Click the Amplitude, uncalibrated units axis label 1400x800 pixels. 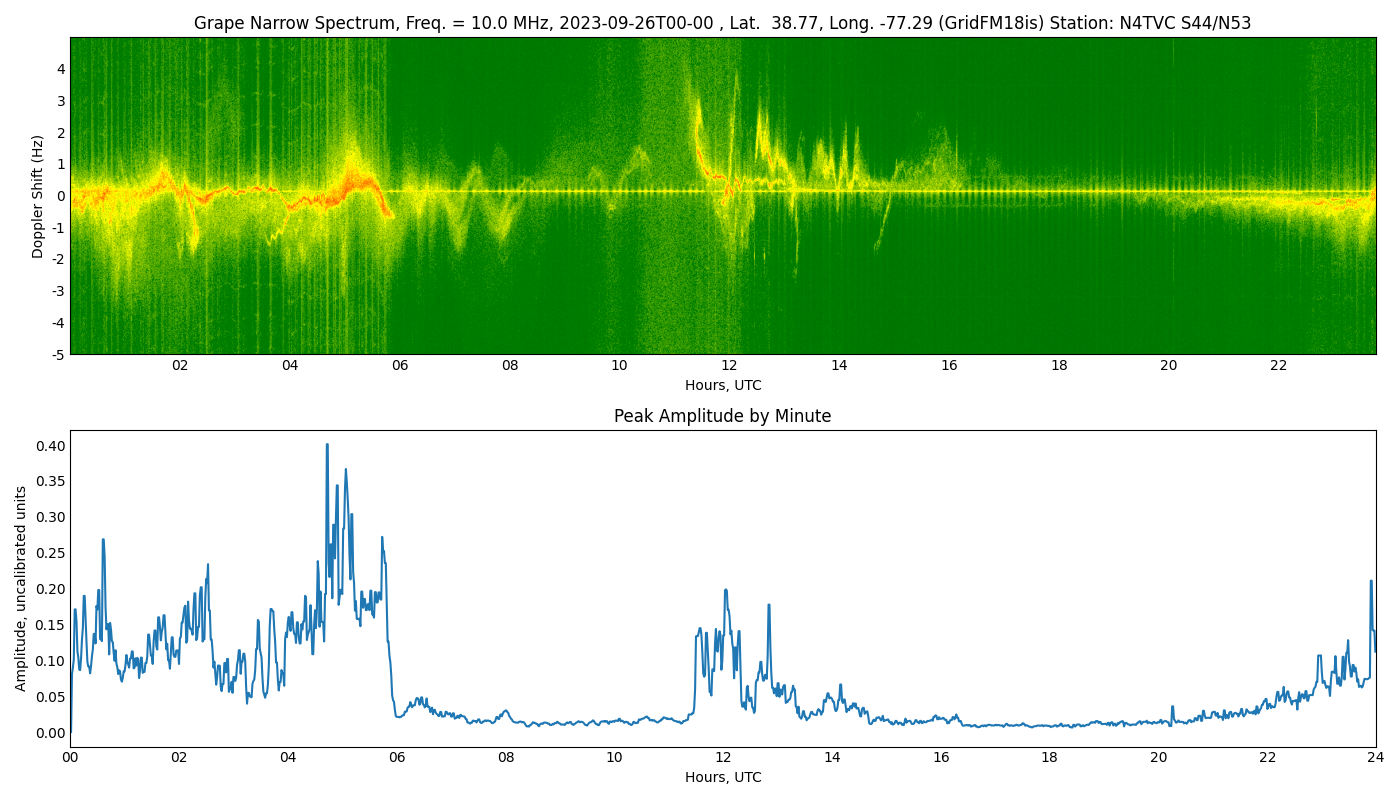21,588
